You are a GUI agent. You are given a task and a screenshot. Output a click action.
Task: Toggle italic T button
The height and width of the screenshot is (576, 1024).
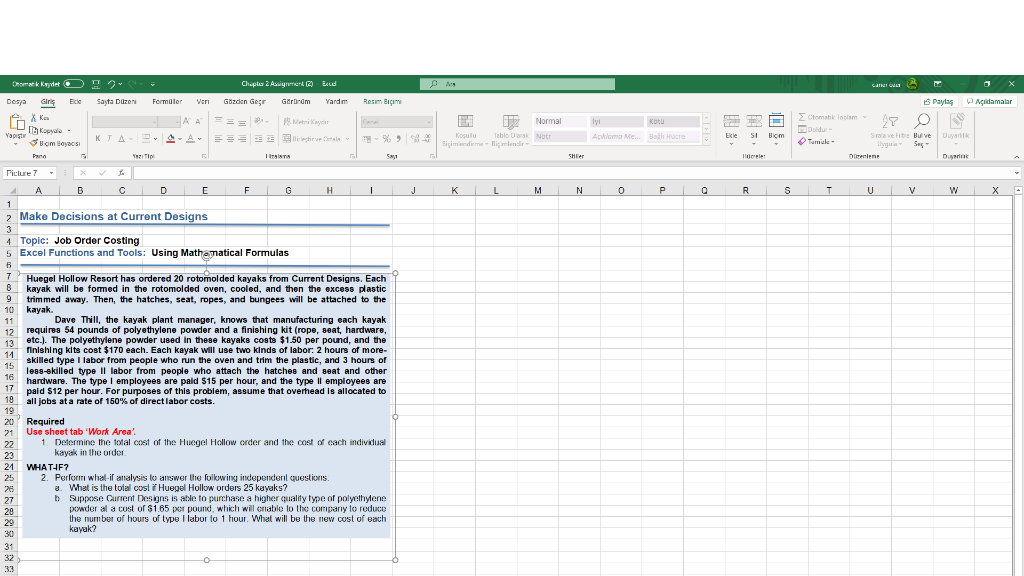[x=109, y=138]
